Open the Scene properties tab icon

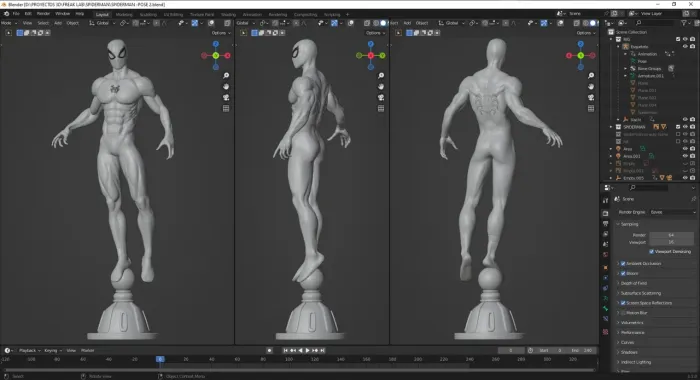point(605,244)
